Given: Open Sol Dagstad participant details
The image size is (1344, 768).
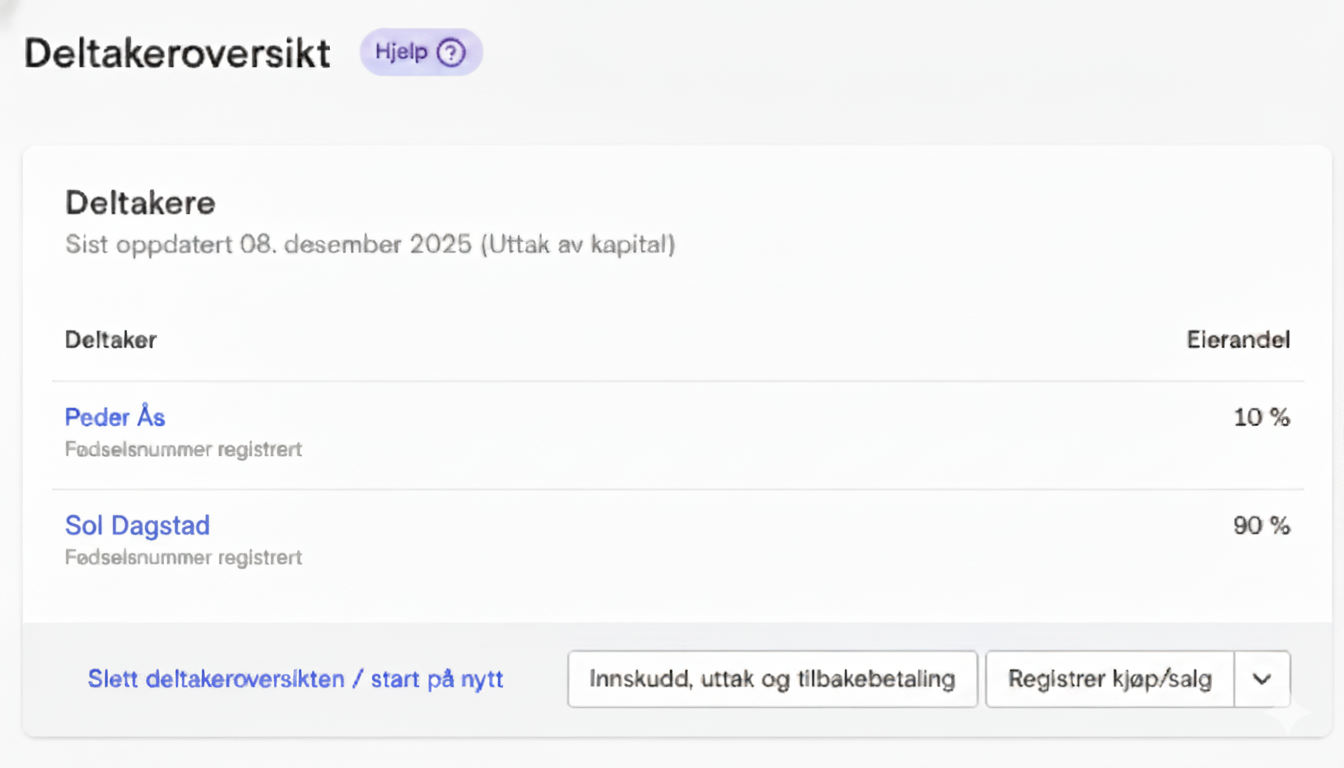Looking at the screenshot, I should point(137,525).
